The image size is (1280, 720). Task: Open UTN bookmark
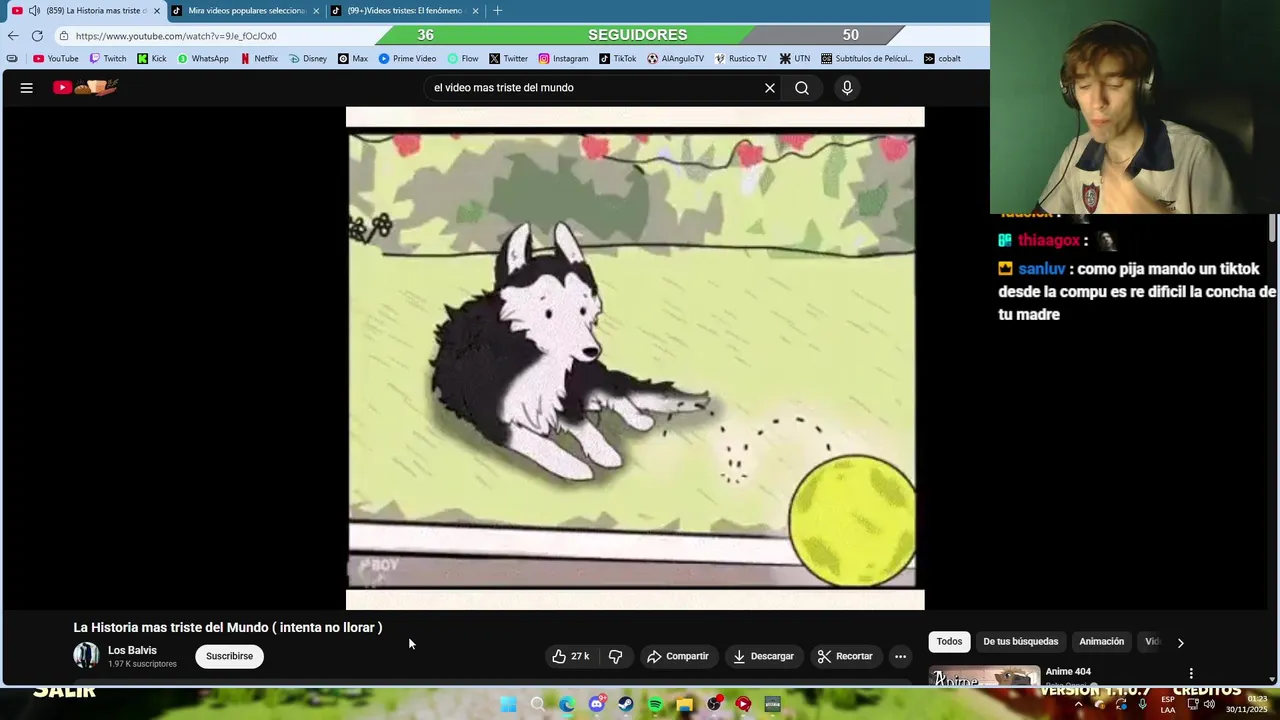pyautogui.click(x=795, y=59)
